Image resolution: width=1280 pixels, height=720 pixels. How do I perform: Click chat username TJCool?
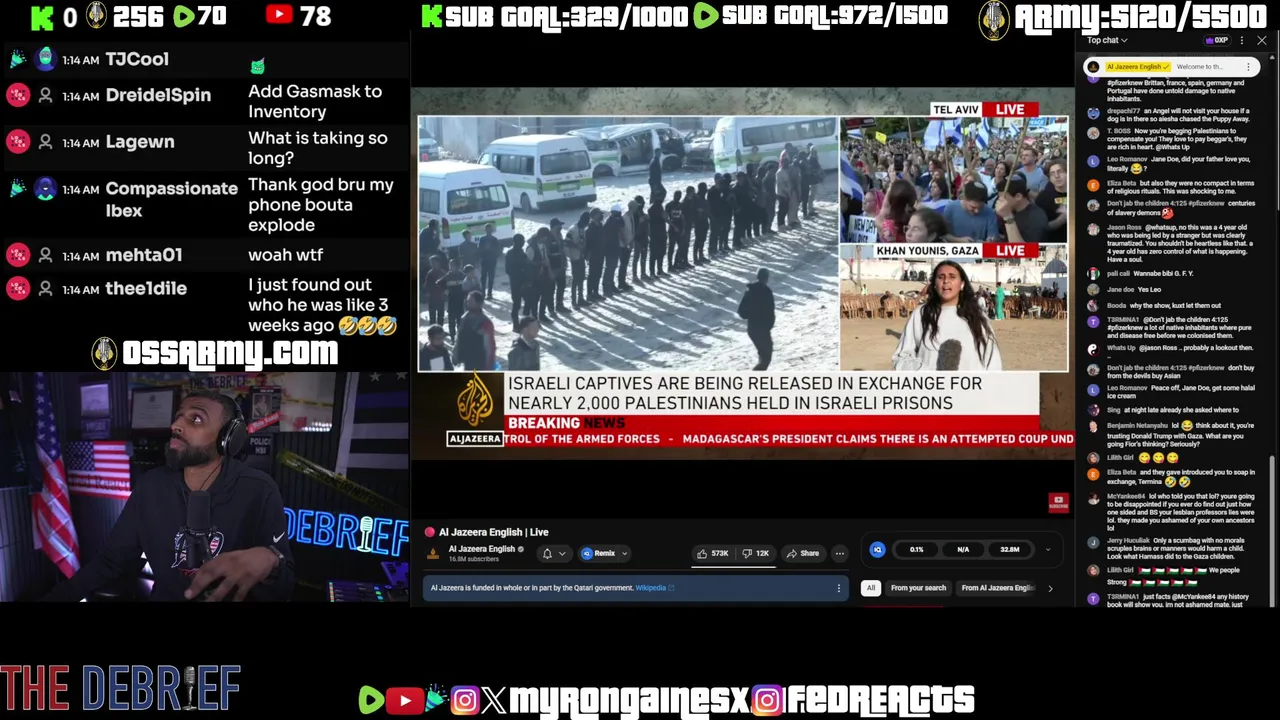[137, 59]
